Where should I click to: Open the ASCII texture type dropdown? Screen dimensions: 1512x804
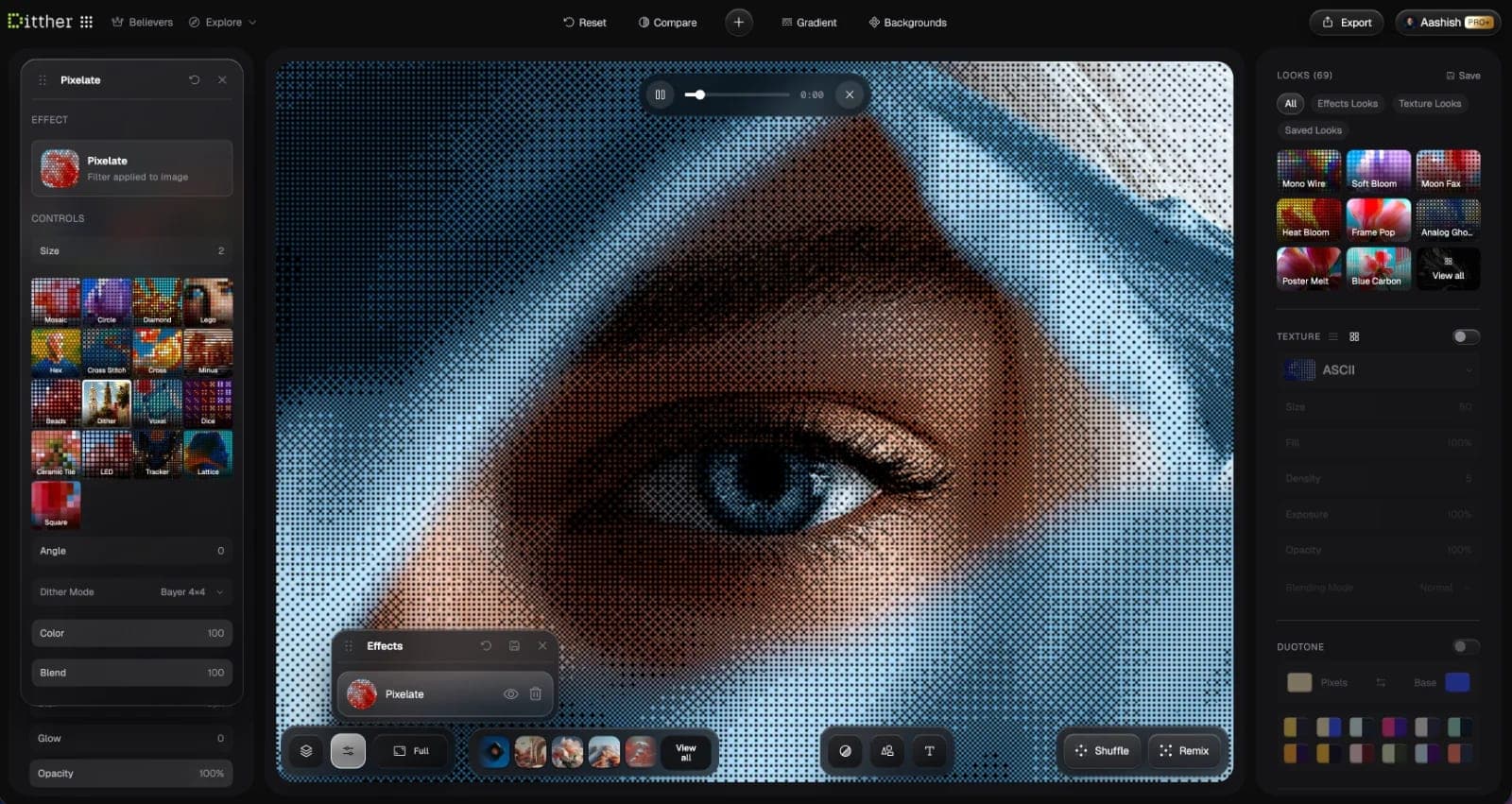(1379, 370)
